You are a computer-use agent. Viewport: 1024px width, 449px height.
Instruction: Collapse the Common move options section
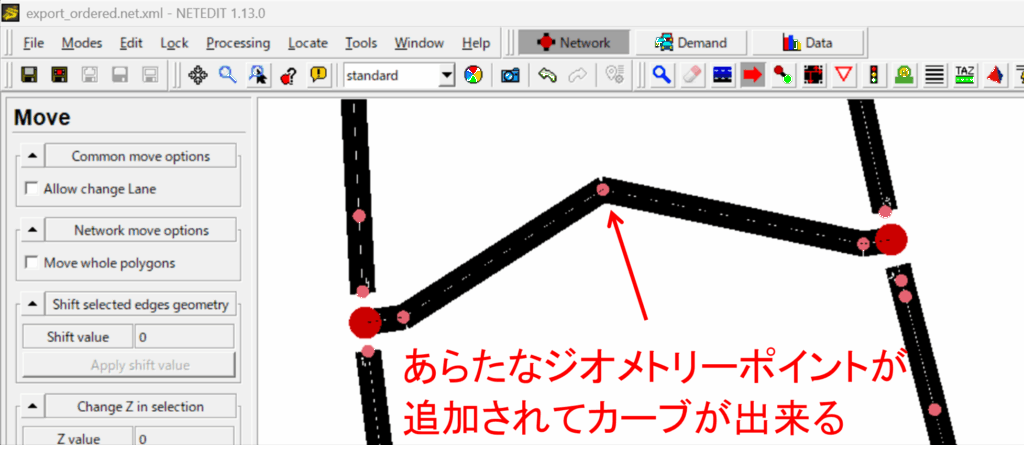click(33, 157)
